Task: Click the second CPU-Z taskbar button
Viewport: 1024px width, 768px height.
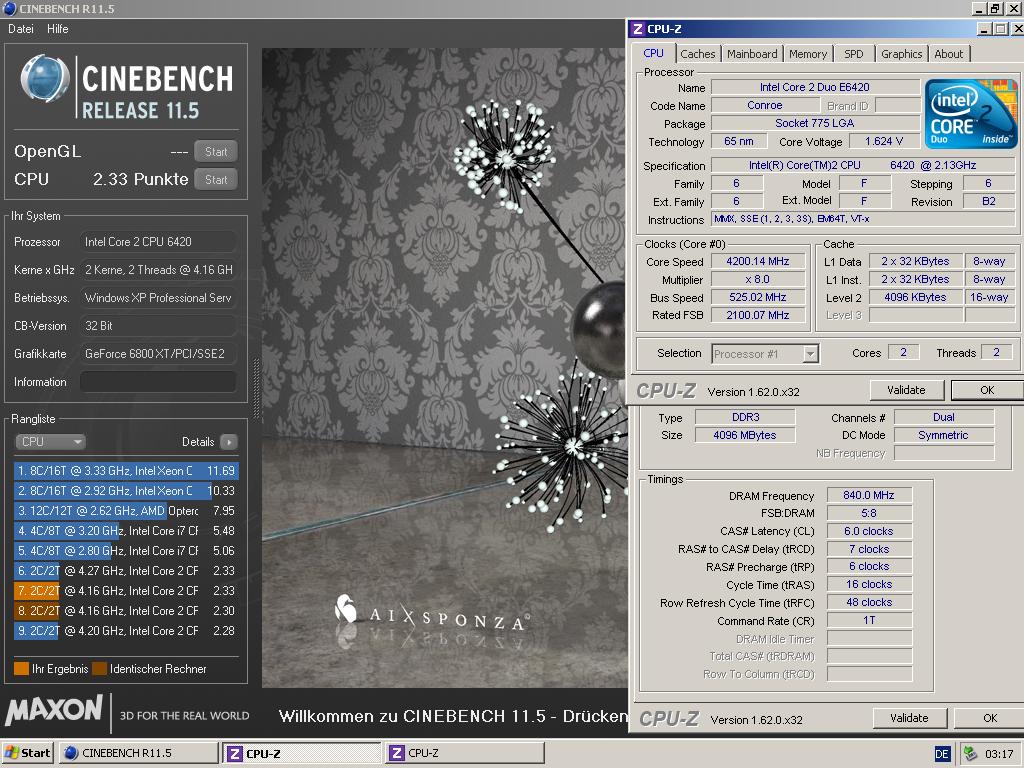Action: point(464,753)
